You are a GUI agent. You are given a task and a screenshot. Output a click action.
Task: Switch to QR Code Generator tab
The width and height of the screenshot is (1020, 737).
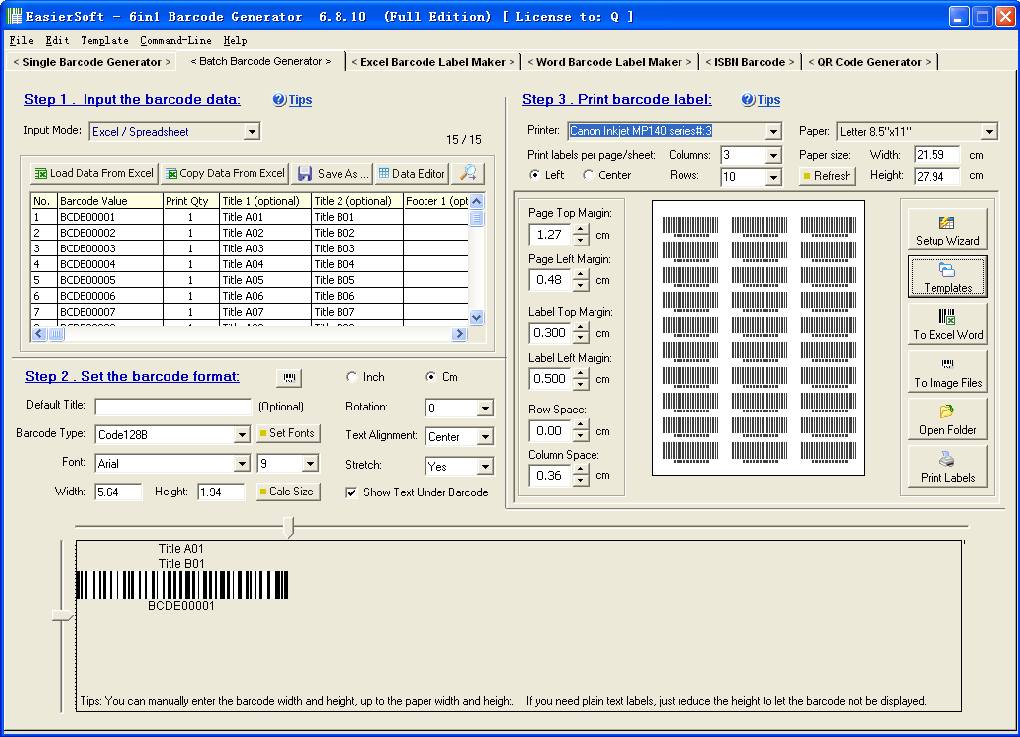coord(869,62)
